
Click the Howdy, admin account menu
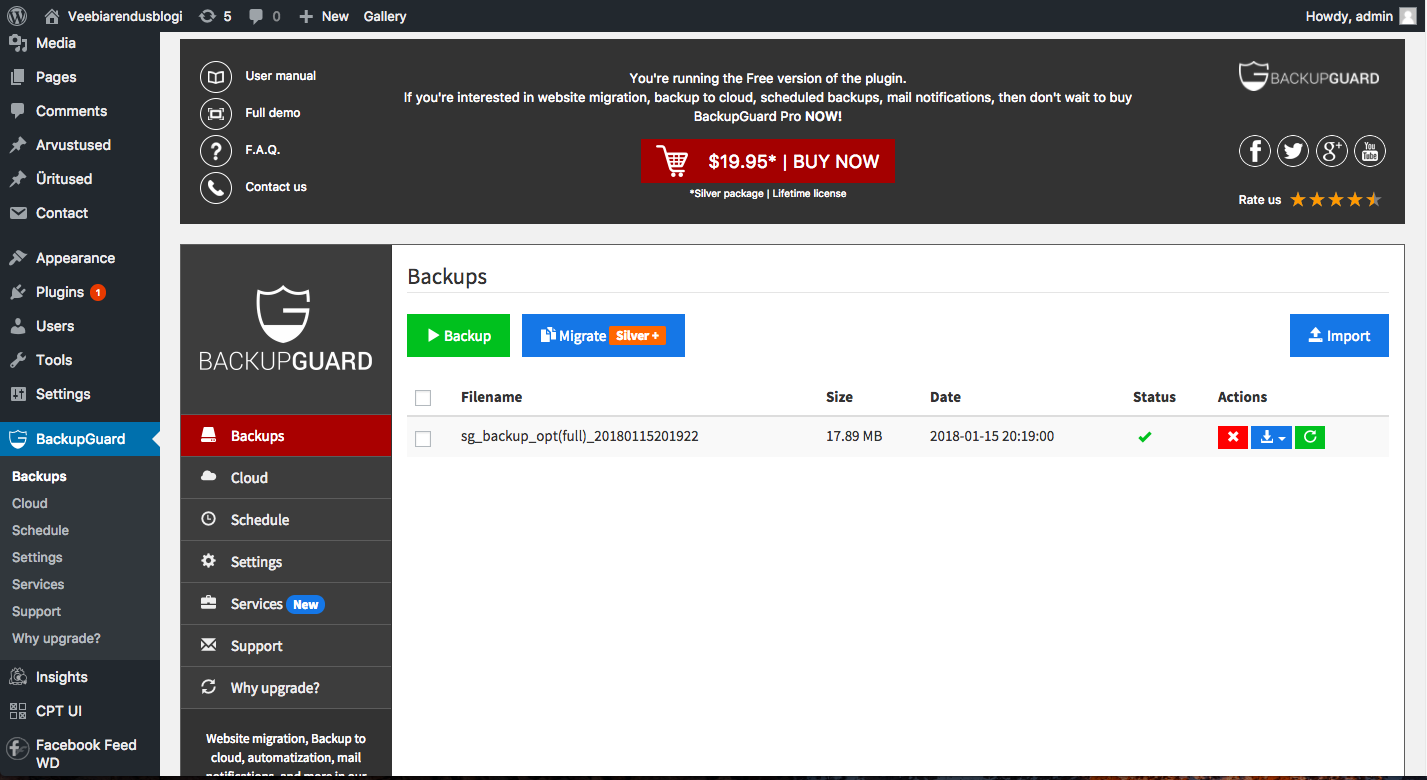(1361, 16)
